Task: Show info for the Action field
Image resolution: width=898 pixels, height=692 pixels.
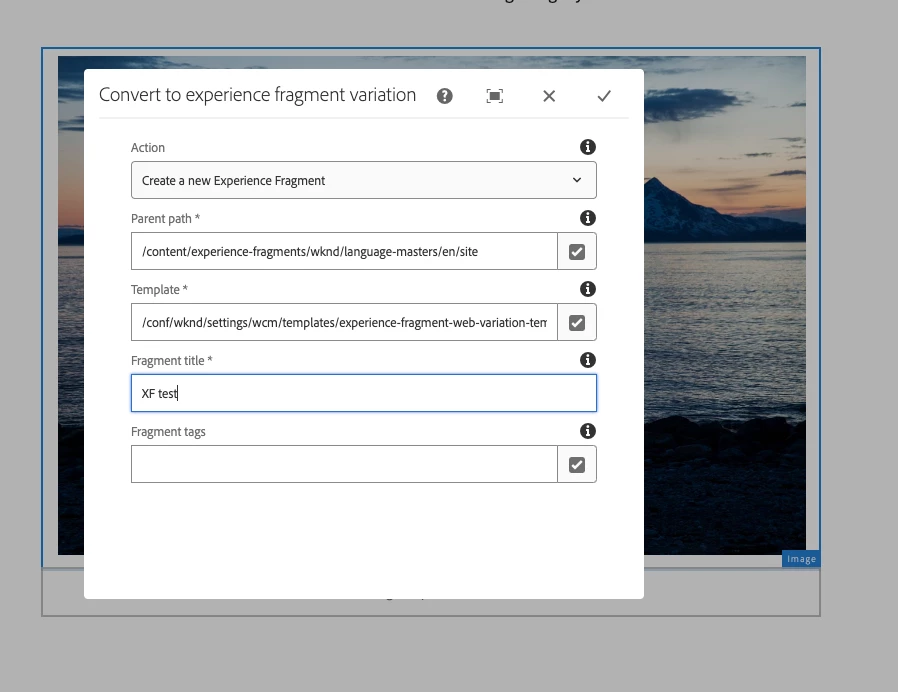Action: tap(588, 147)
